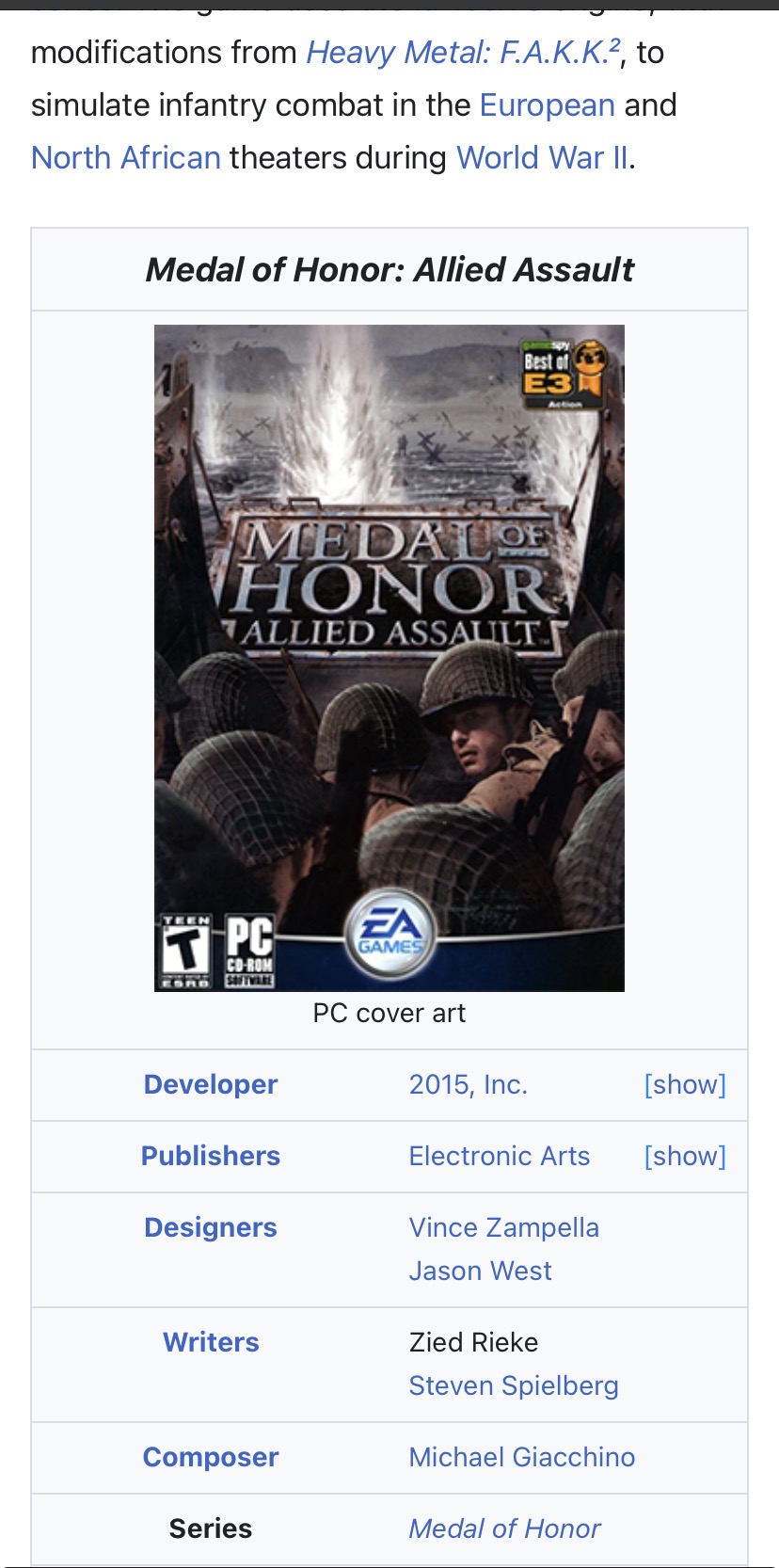The height and width of the screenshot is (1568, 779).
Task: Expand the Publishers row with [show]
Action: click(x=685, y=1156)
